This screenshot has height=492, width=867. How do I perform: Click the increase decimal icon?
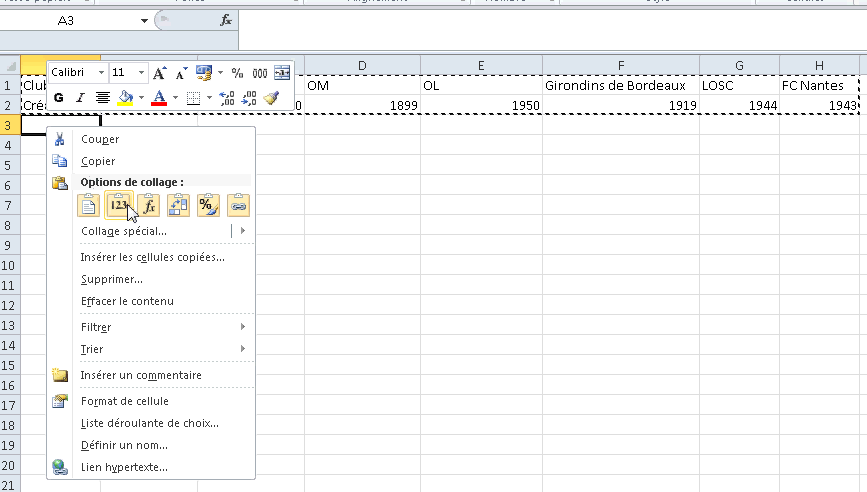pos(227,98)
